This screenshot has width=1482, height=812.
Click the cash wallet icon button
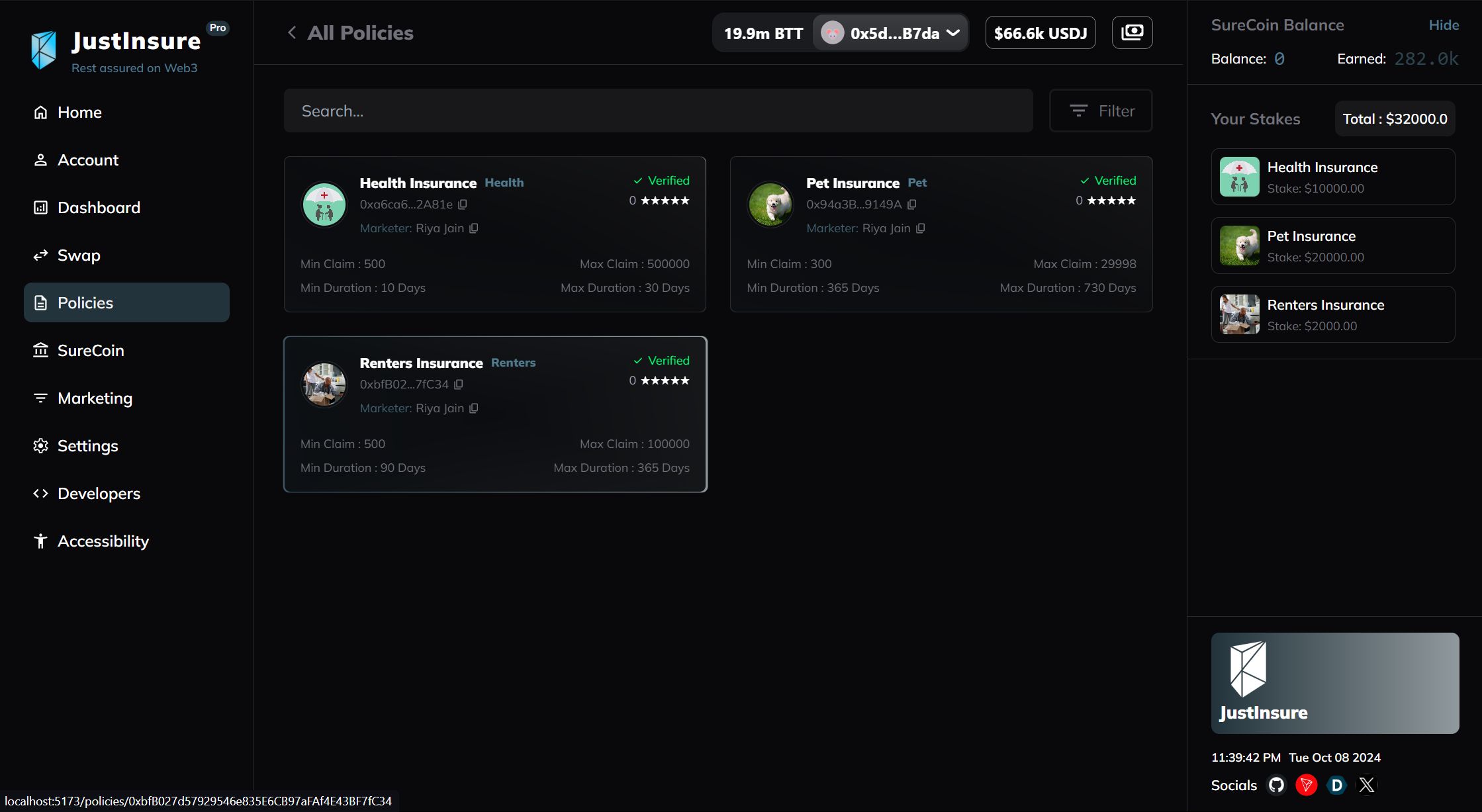(x=1132, y=32)
